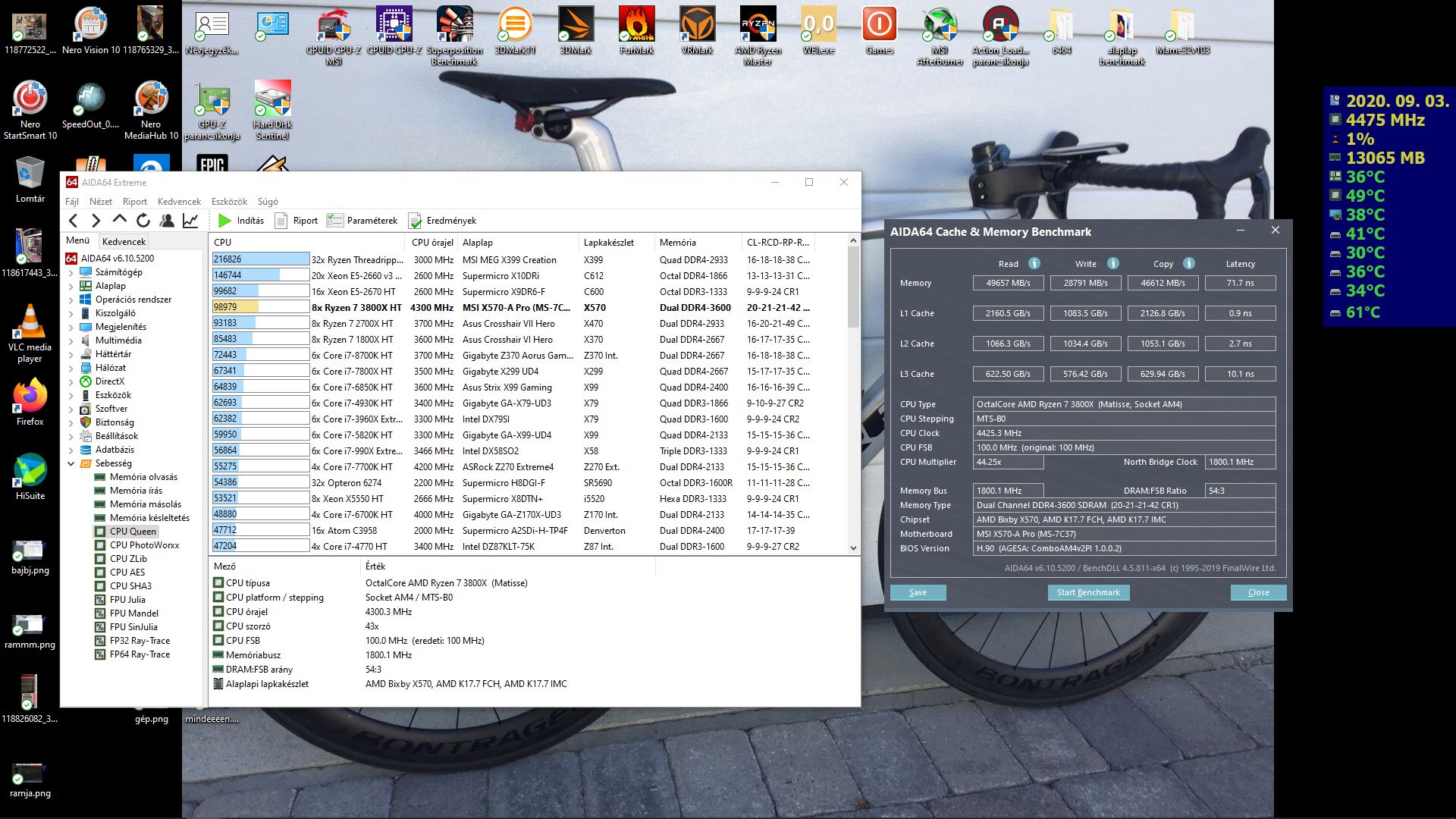Select Memória olvasás benchmark

pos(143,477)
